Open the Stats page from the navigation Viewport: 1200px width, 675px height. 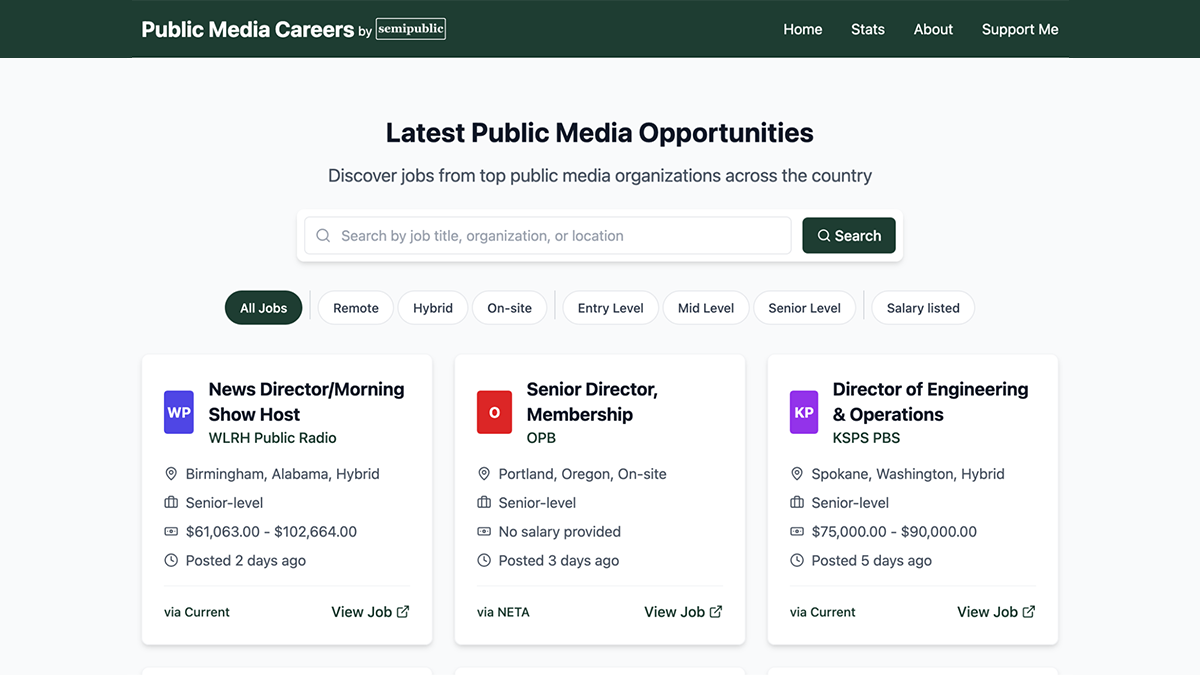click(867, 29)
